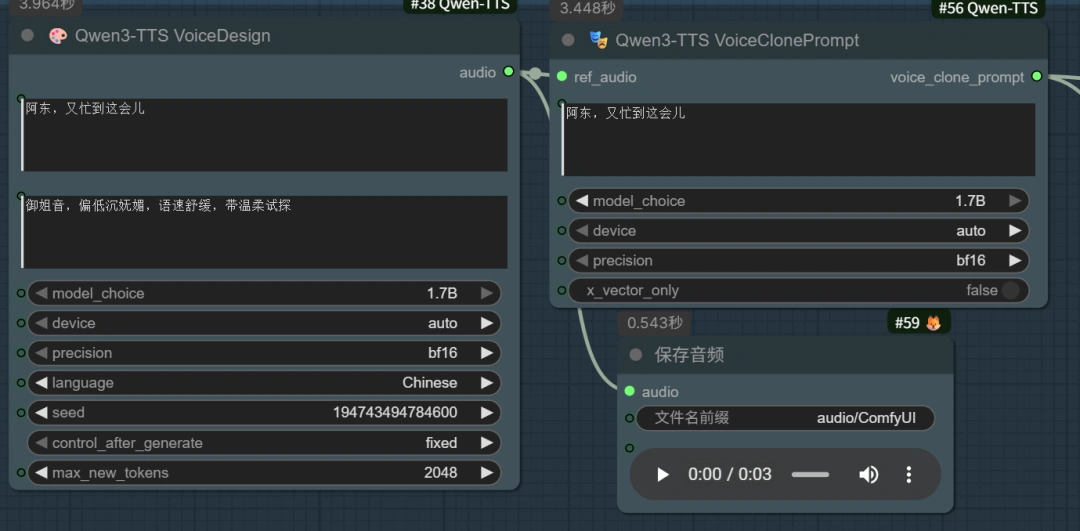Mute the audio player volume
The height and width of the screenshot is (531, 1080).
pos(869,475)
